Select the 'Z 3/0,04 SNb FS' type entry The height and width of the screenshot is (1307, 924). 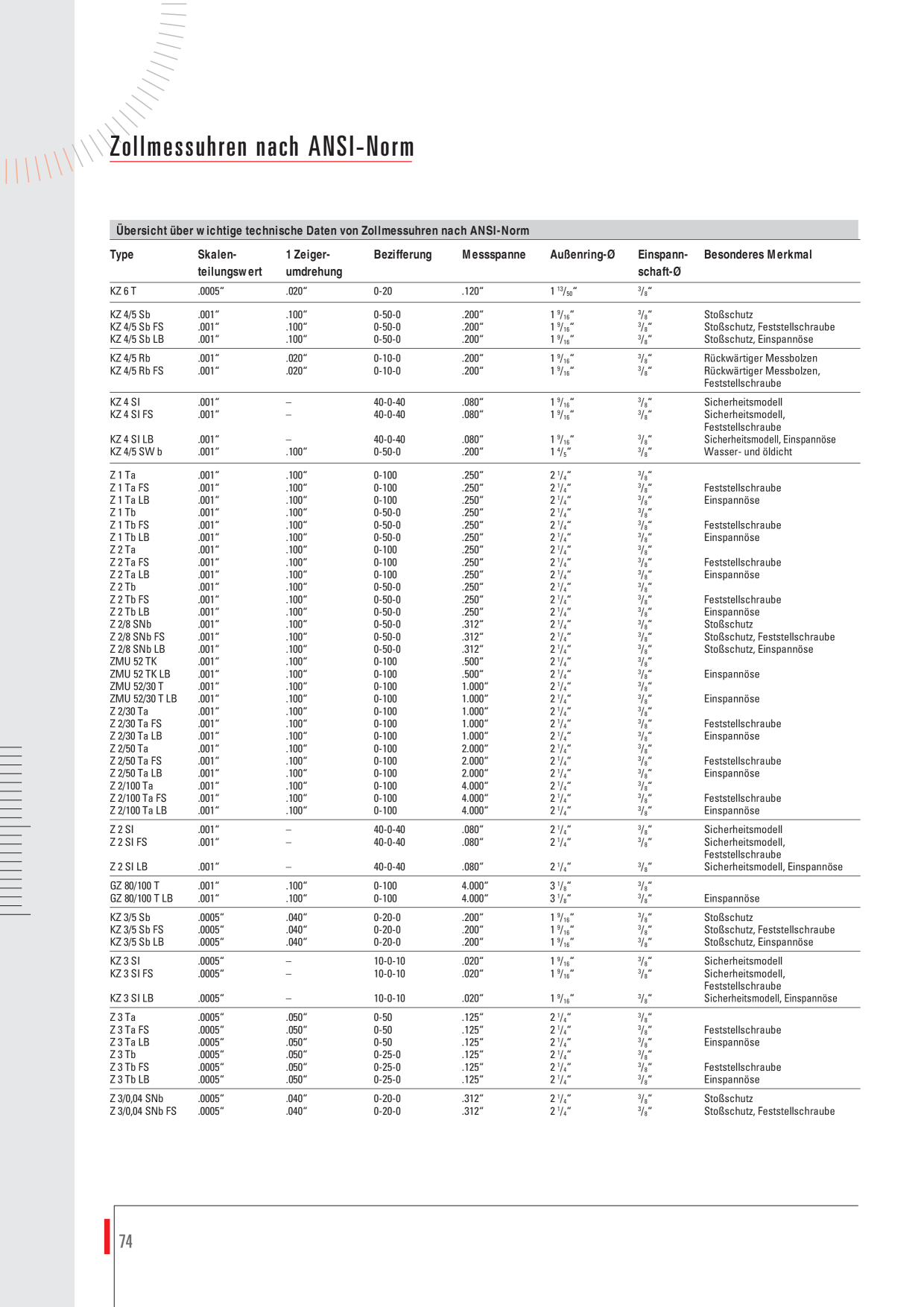pyautogui.click(x=143, y=1111)
